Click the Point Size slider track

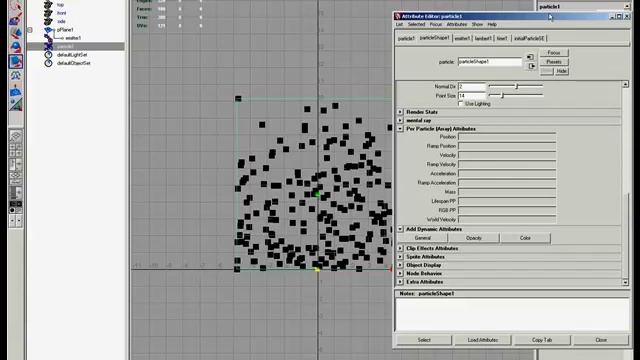pos(516,96)
